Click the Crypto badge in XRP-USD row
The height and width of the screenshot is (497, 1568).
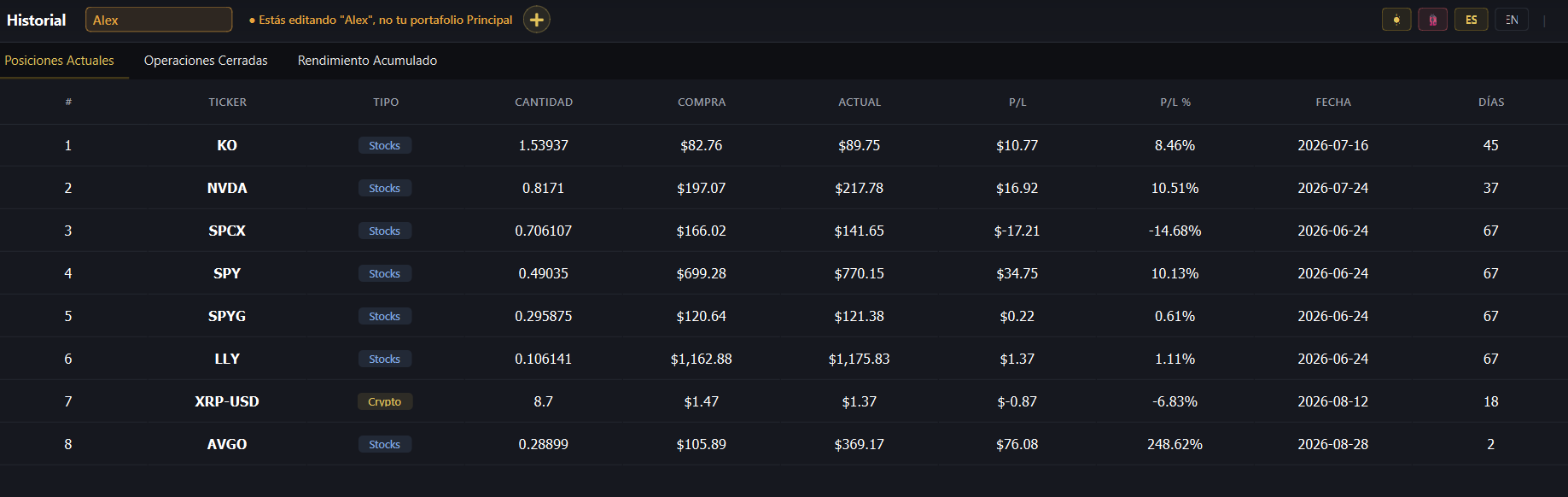point(385,401)
